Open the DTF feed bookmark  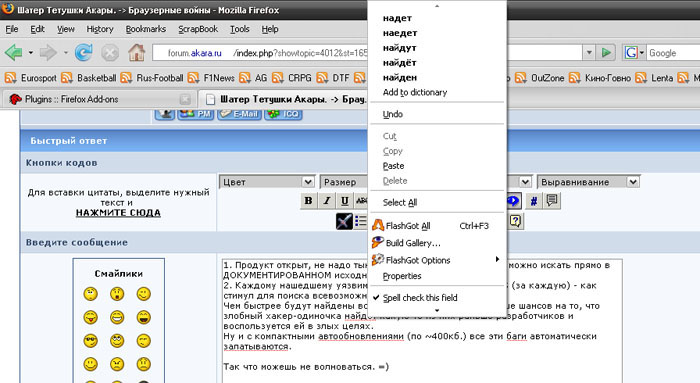(333, 78)
